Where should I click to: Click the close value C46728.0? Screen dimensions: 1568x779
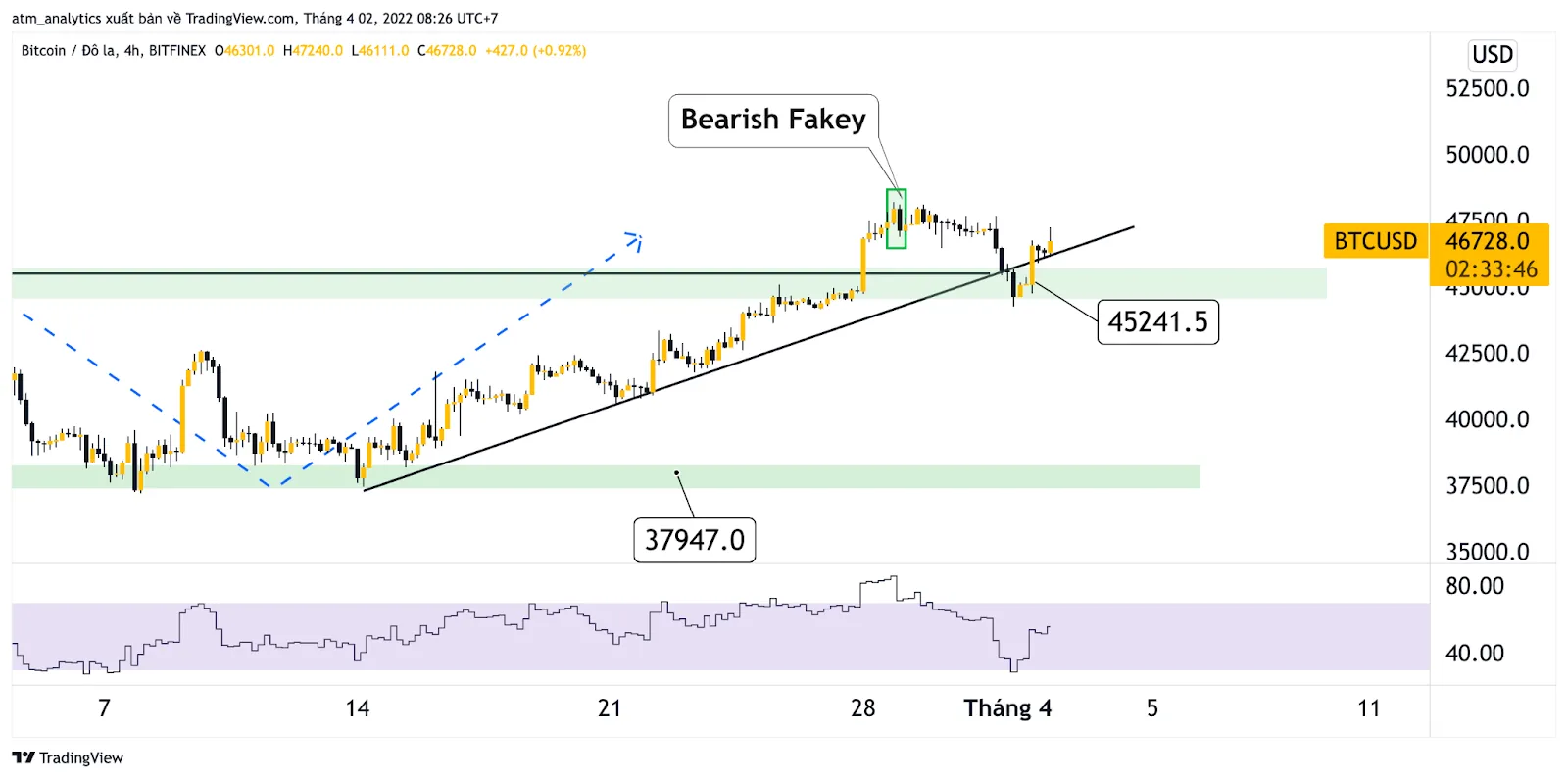click(x=447, y=50)
